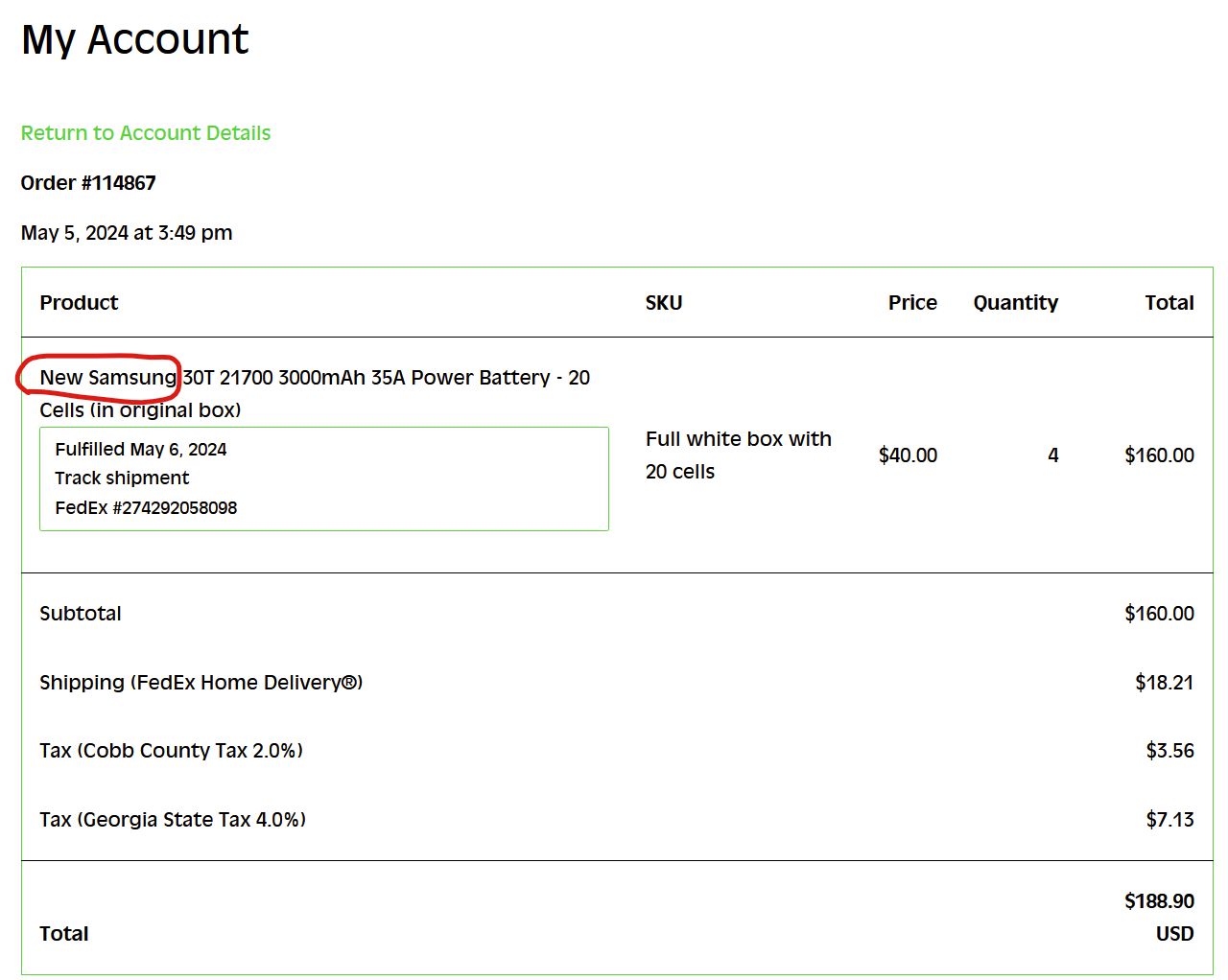
Task: Click the Samsung 30T battery product name
Action: click(x=315, y=393)
